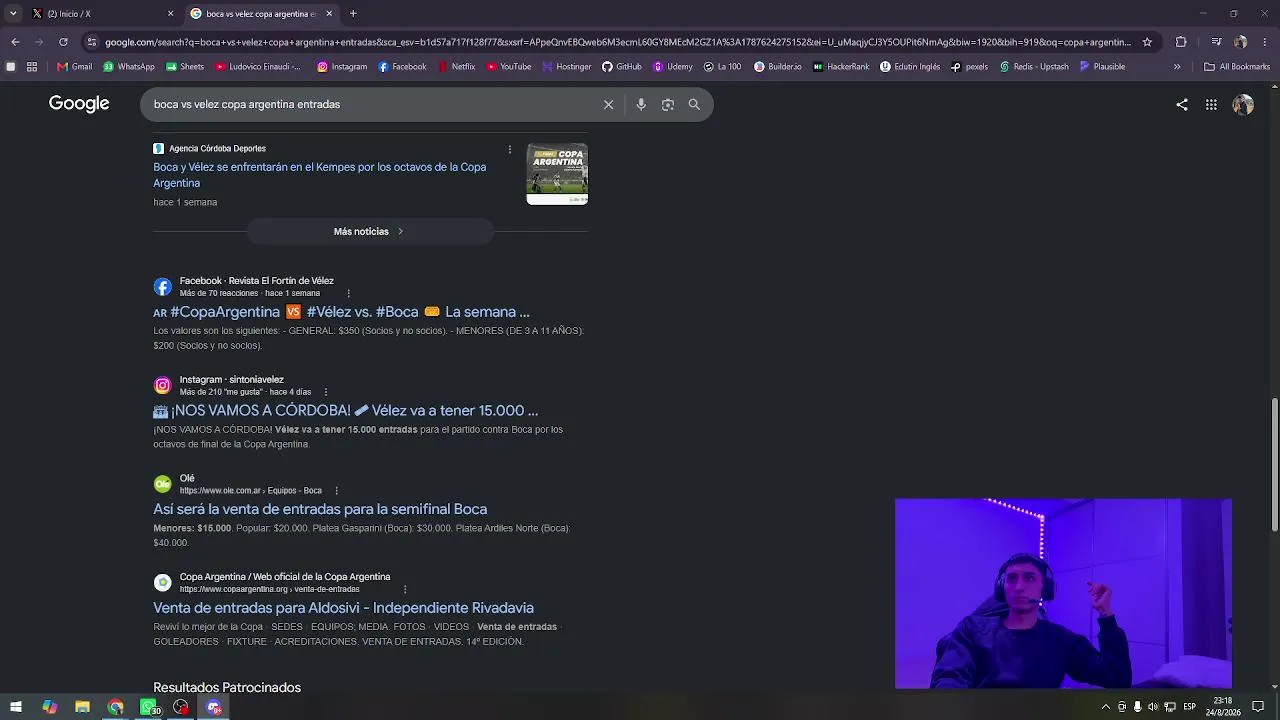The image size is (1280, 720).
Task: Open 'Boca y Vélez se enfrentarán en el Kempes' article
Action: (x=320, y=175)
